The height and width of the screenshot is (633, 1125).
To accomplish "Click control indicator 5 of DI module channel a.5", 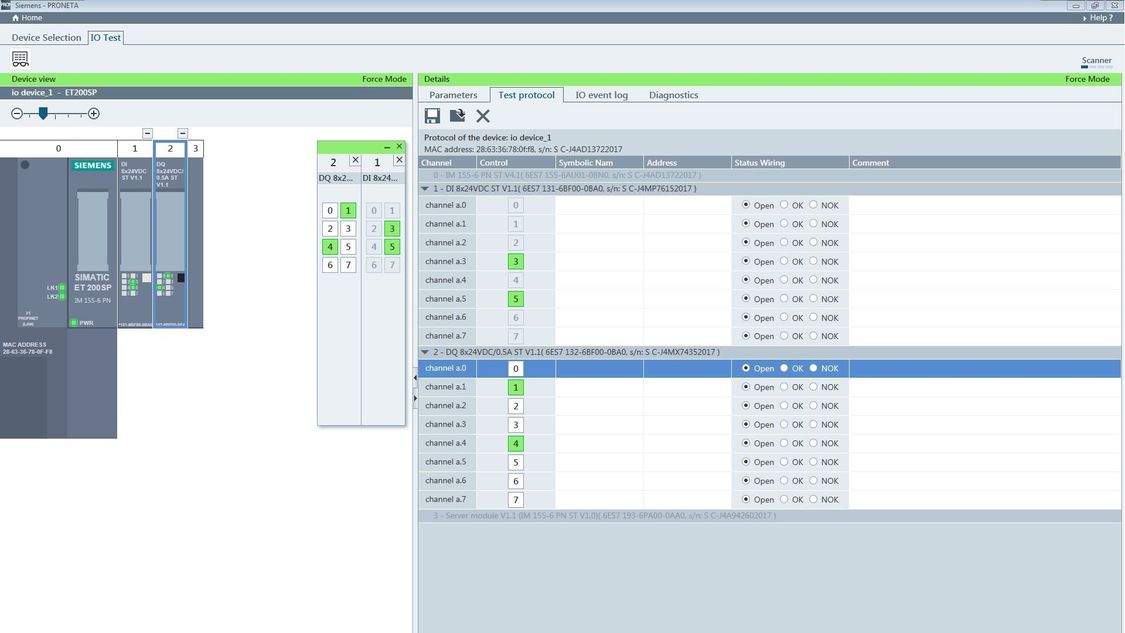I will pyautogui.click(x=515, y=299).
